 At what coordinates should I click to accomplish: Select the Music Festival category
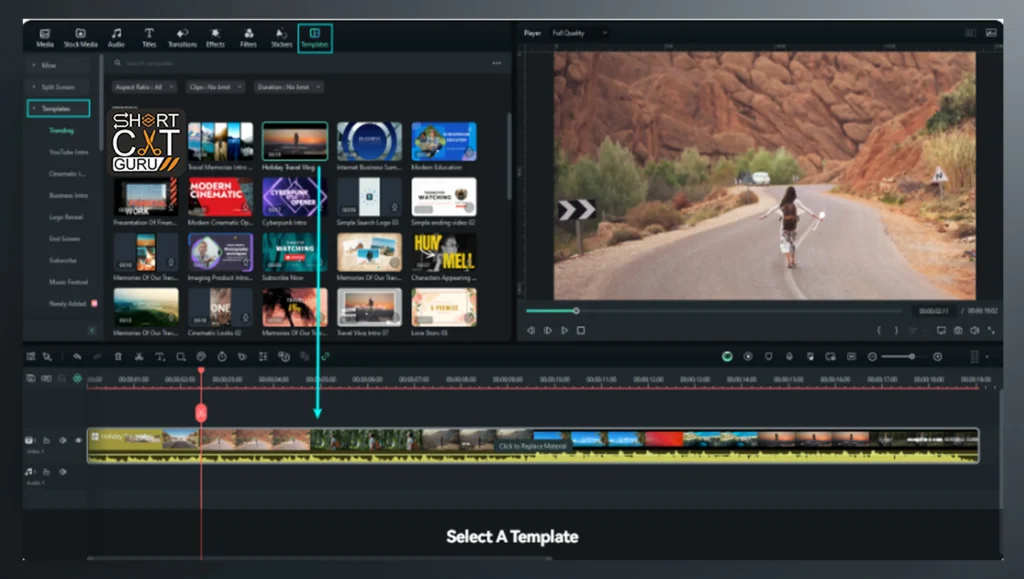point(68,282)
